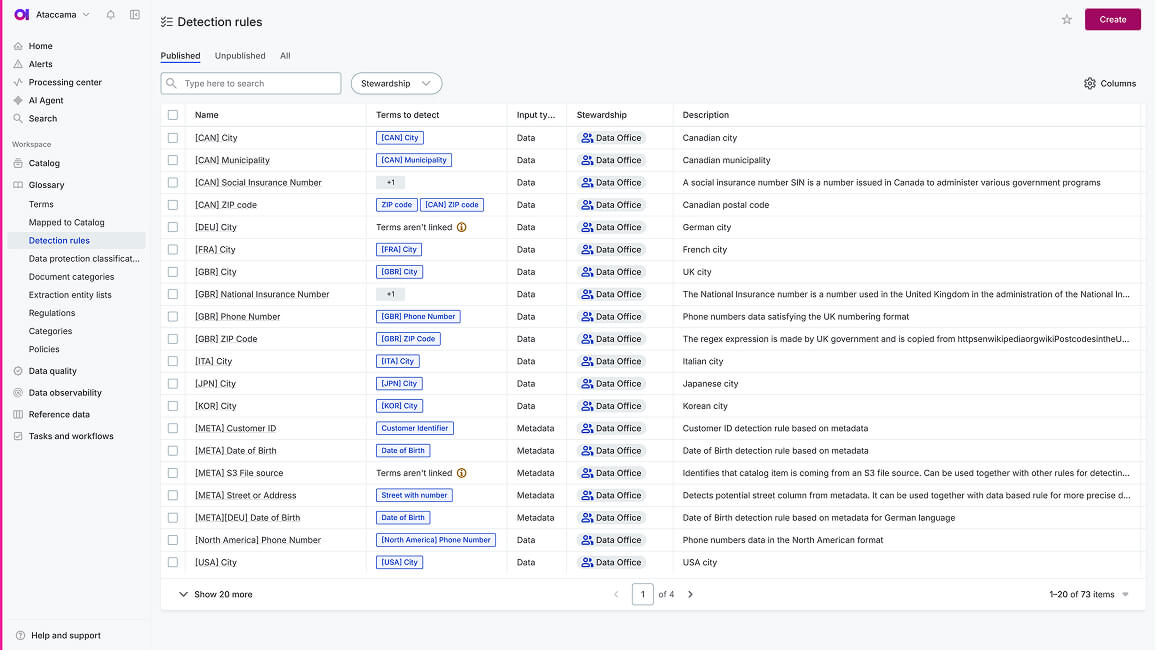Screen dimensions: 1156x650
Task: Switch to the All tab
Action: (x=285, y=56)
